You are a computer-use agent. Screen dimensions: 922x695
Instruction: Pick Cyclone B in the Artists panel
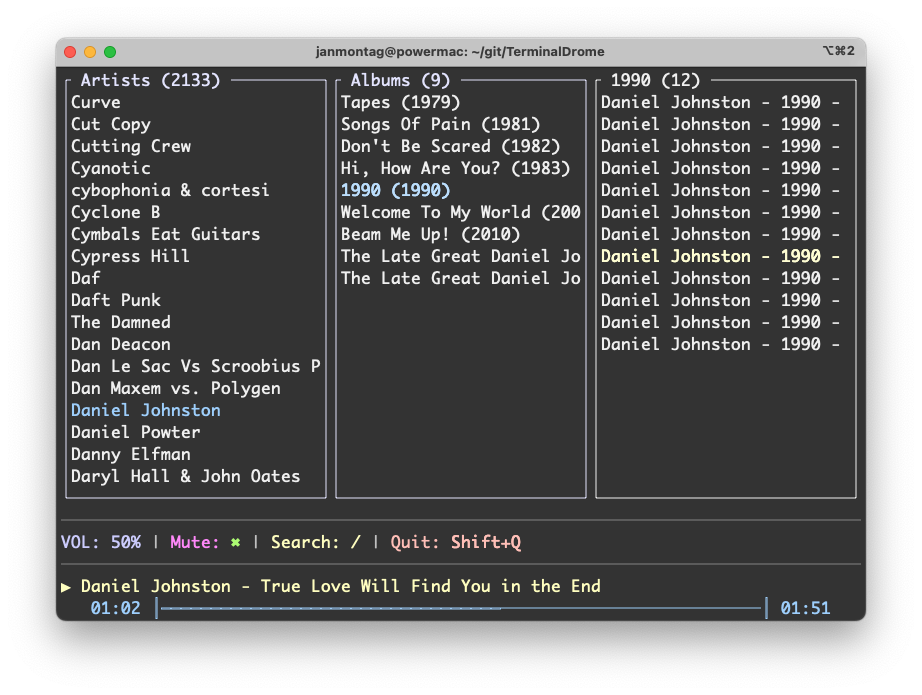click(116, 212)
